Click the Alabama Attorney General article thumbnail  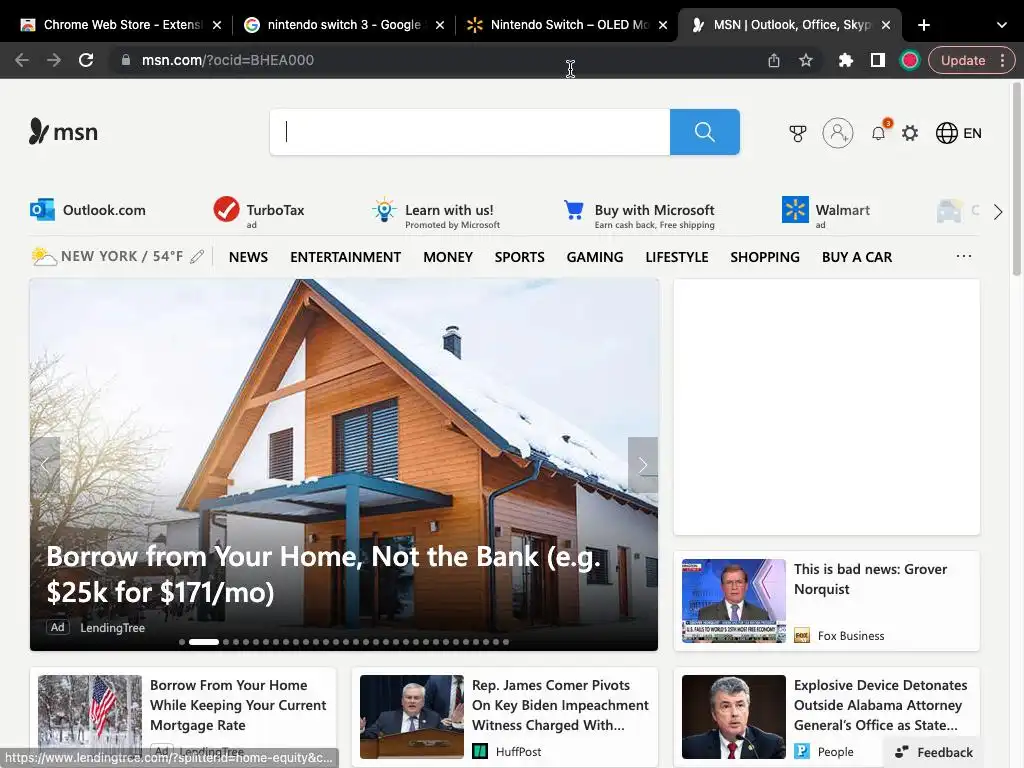click(x=733, y=716)
